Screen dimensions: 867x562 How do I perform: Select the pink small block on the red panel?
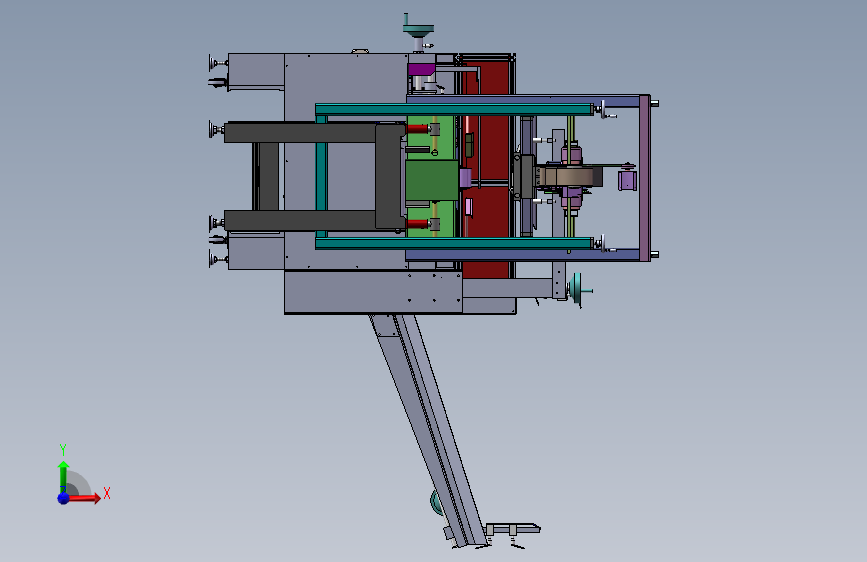click(468, 207)
